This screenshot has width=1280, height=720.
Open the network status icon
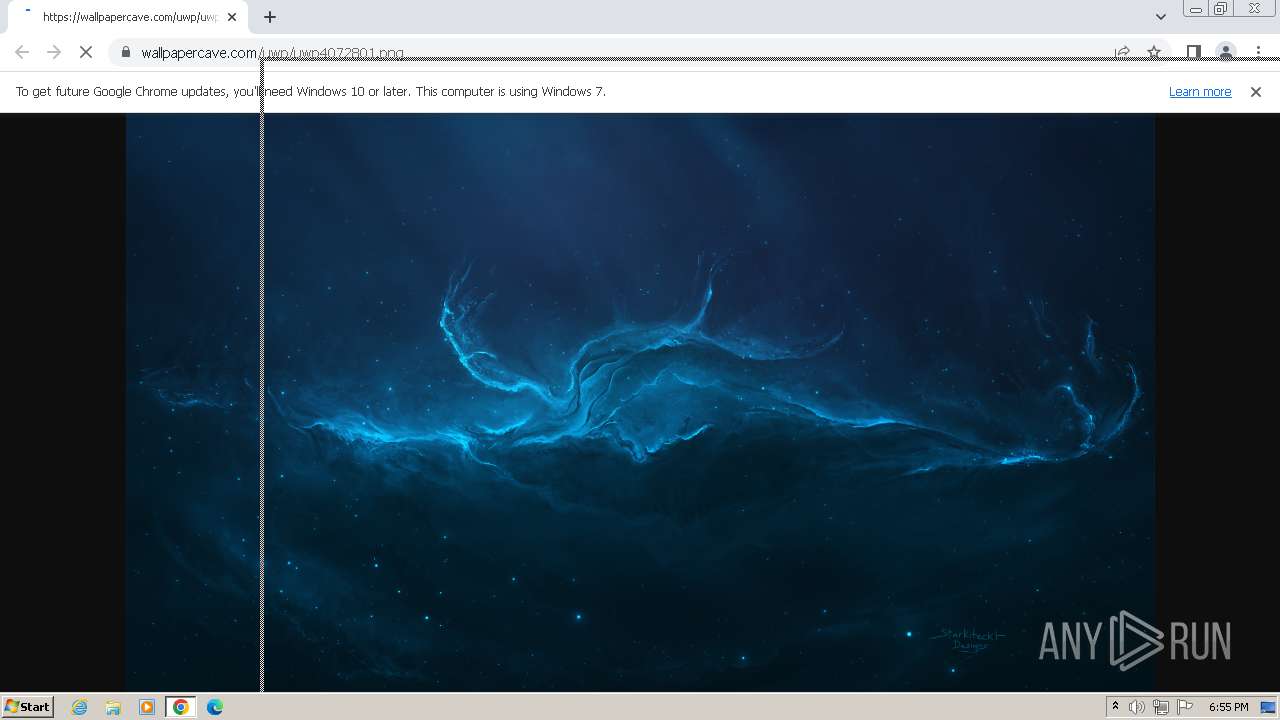[1161, 707]
